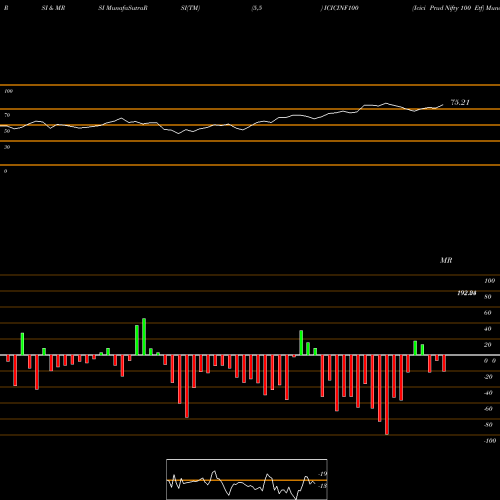
Task: Open the mini line chart thumbnail
Action: (x=247, y=479)
